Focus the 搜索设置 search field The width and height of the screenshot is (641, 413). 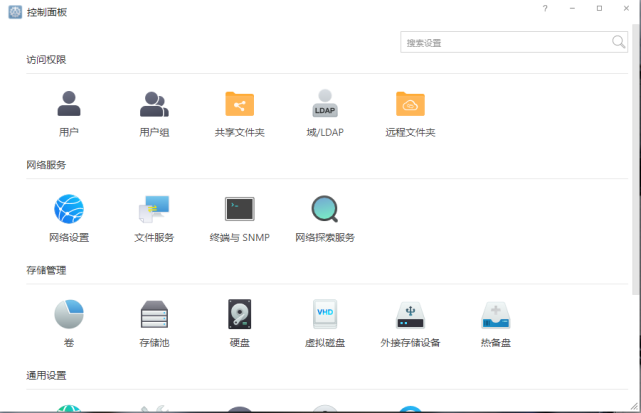[514, 42]
